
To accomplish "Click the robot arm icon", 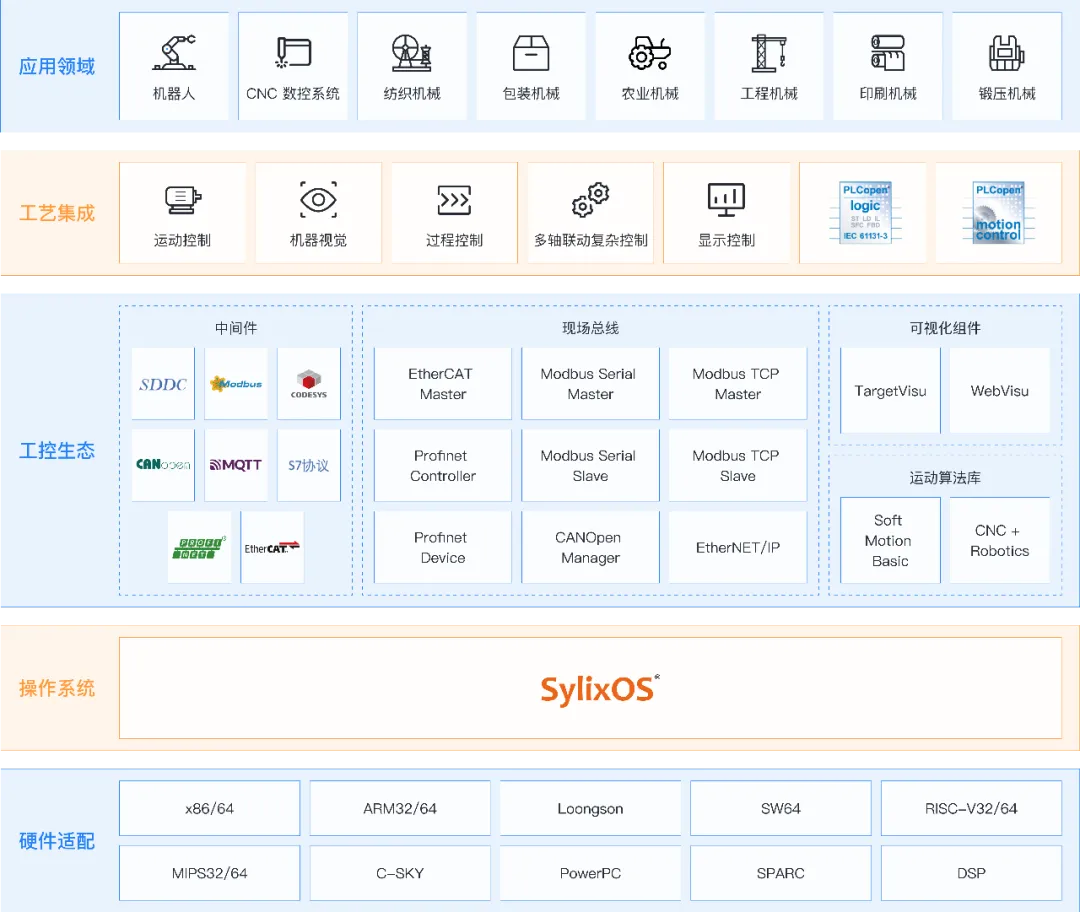I will [x=174, y=53].
